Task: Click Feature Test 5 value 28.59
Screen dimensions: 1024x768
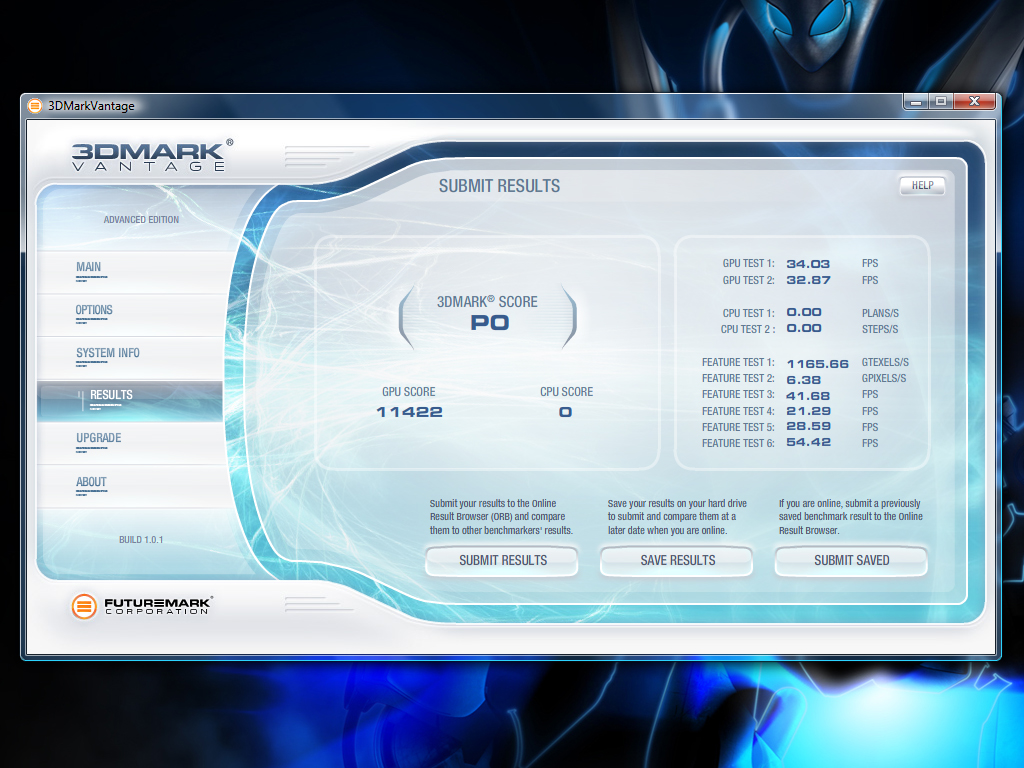Action: [x=808, y=426]
